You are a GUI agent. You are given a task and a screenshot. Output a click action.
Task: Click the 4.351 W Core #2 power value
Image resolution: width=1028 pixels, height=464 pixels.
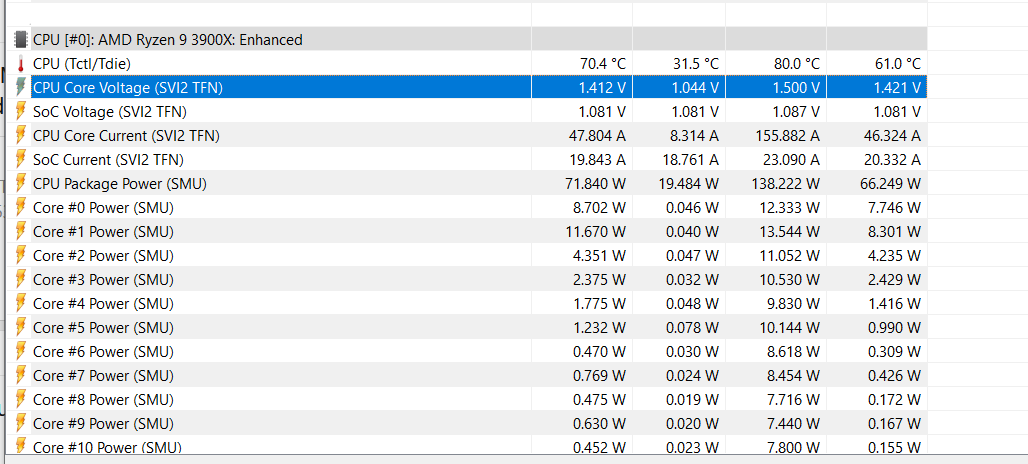tap(600, 256)
